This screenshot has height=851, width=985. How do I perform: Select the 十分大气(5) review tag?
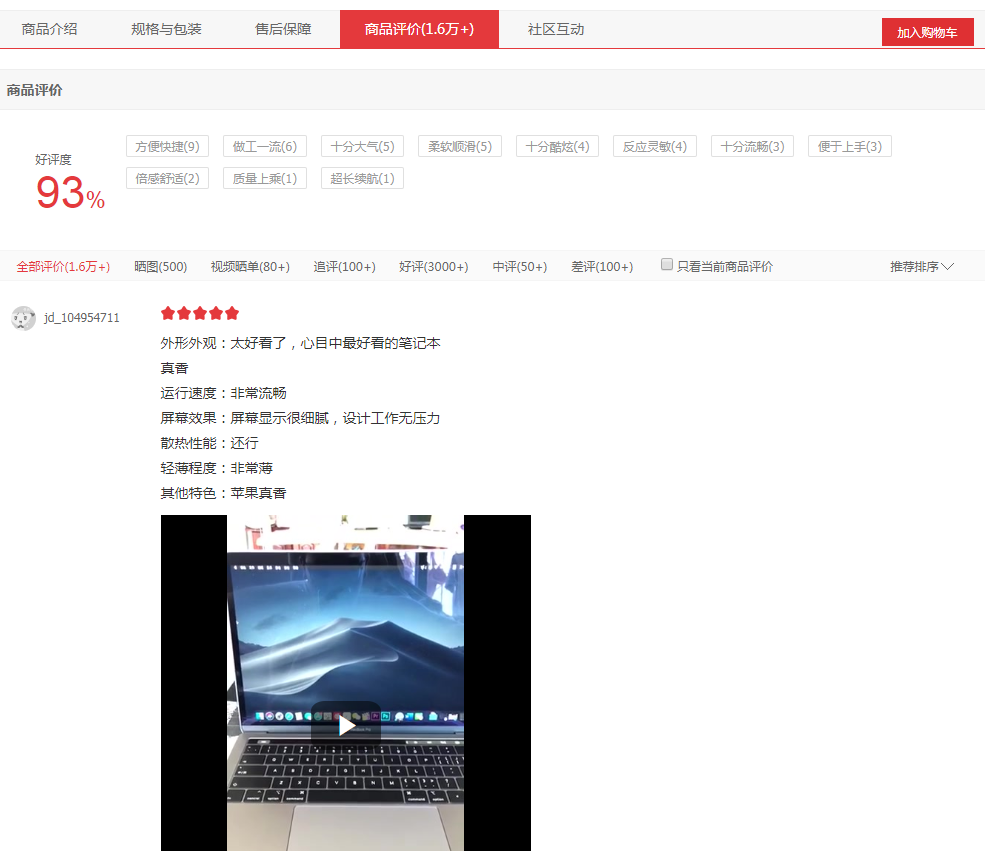click(x=362, y=146)
